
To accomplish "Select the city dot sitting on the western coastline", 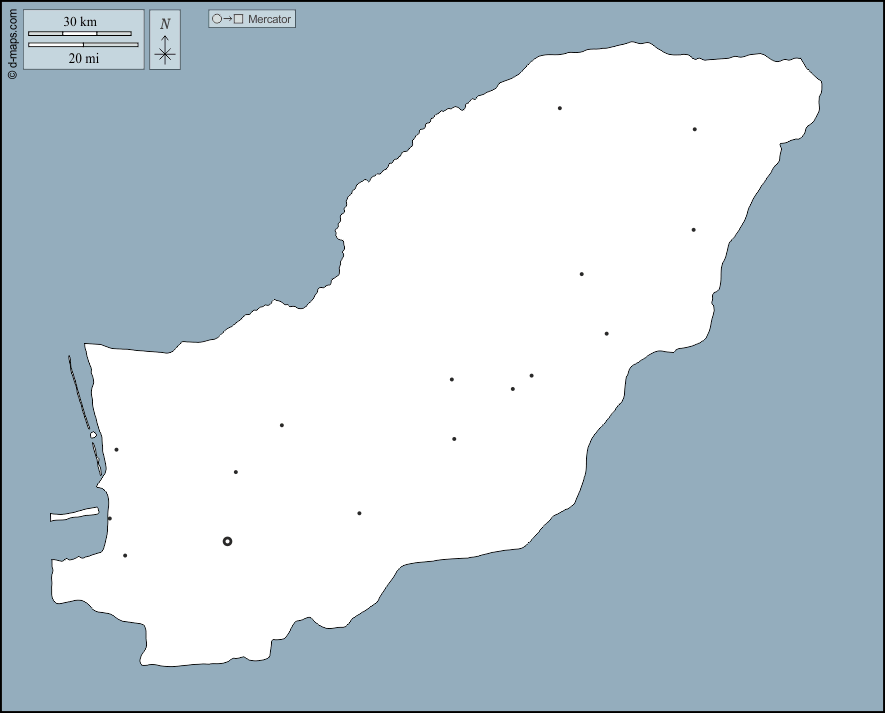I will point(110,518).
